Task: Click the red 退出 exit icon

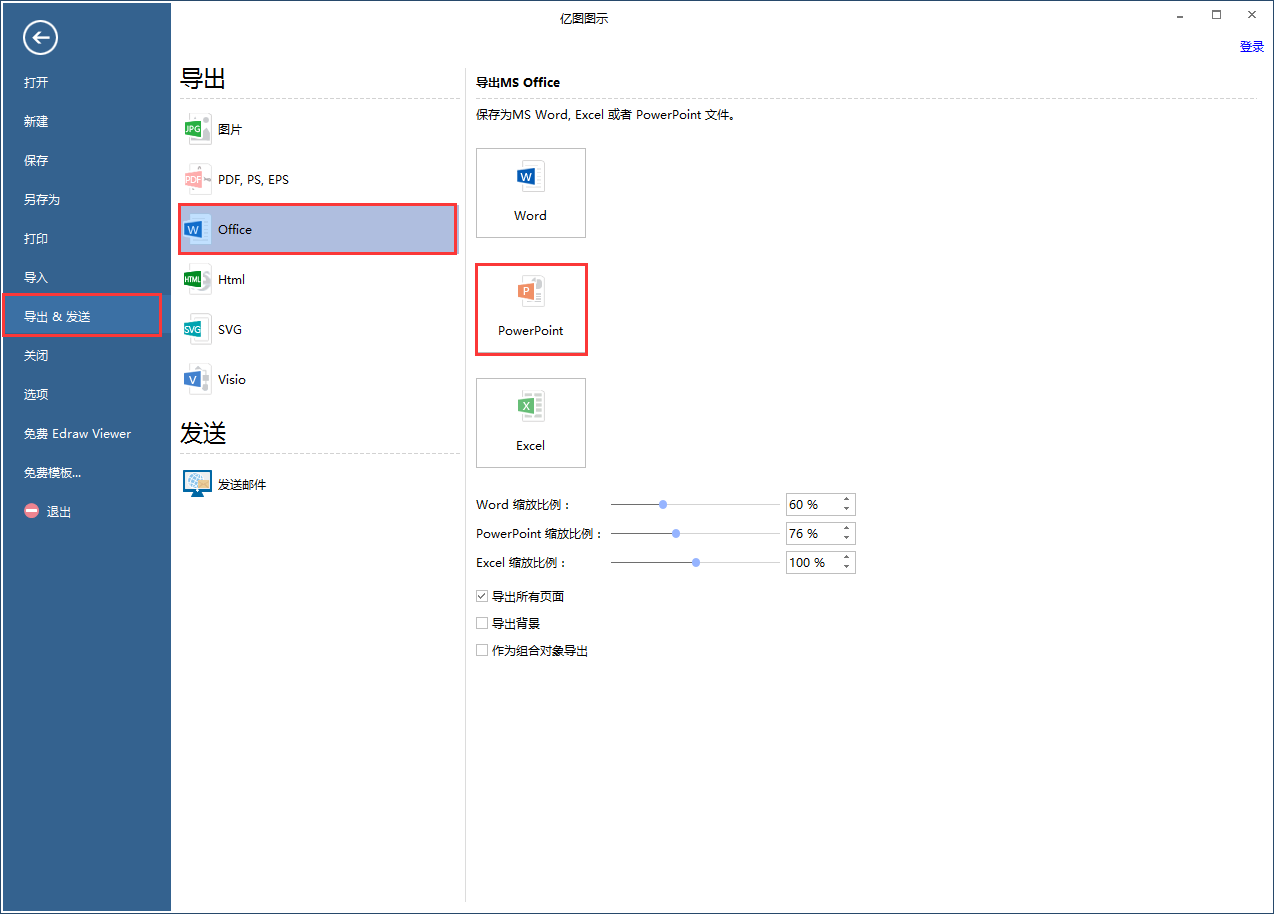Action: [x=32, y=511]
